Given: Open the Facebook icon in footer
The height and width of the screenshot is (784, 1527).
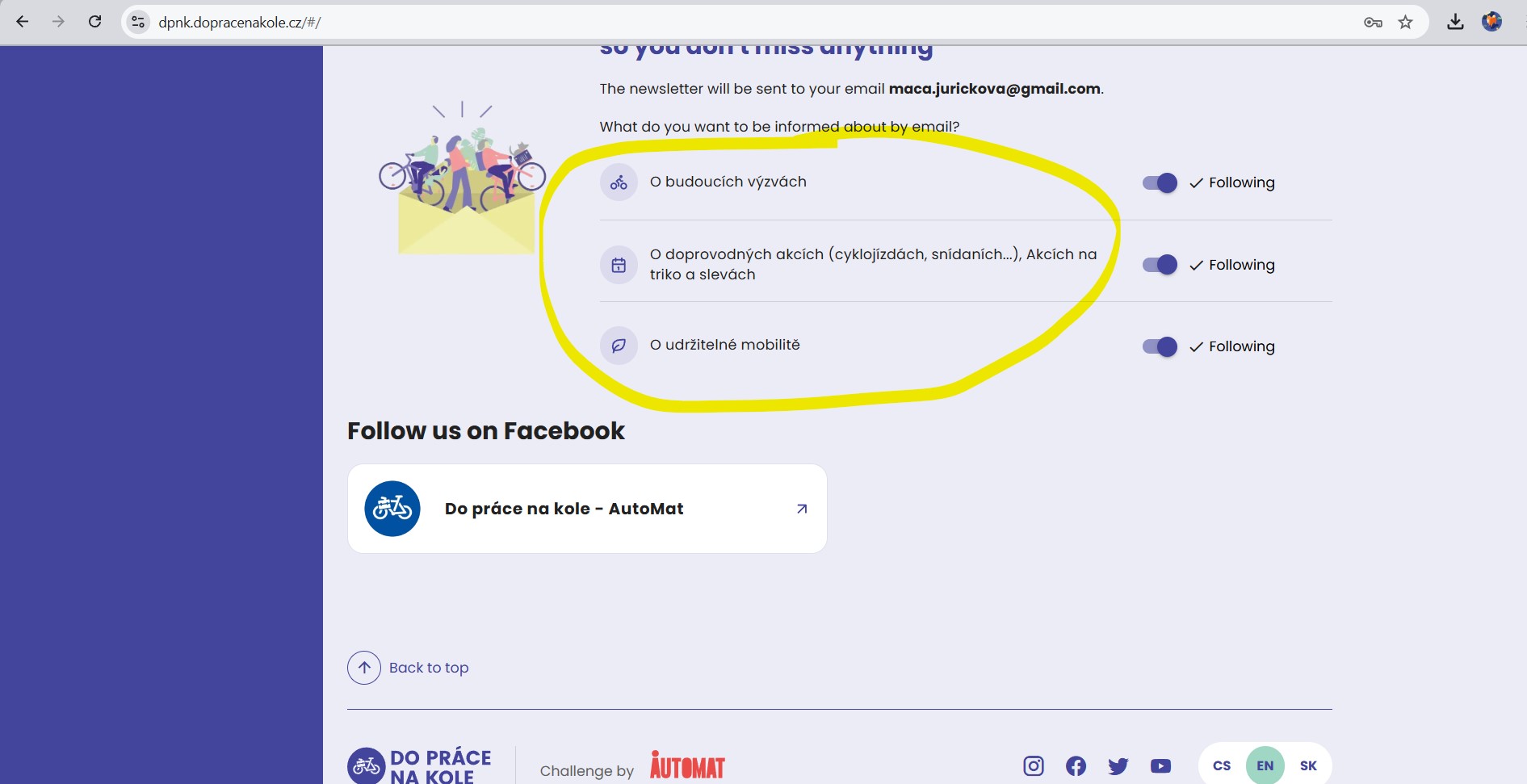Looking at the screenshot, I should pos(1076,765).
